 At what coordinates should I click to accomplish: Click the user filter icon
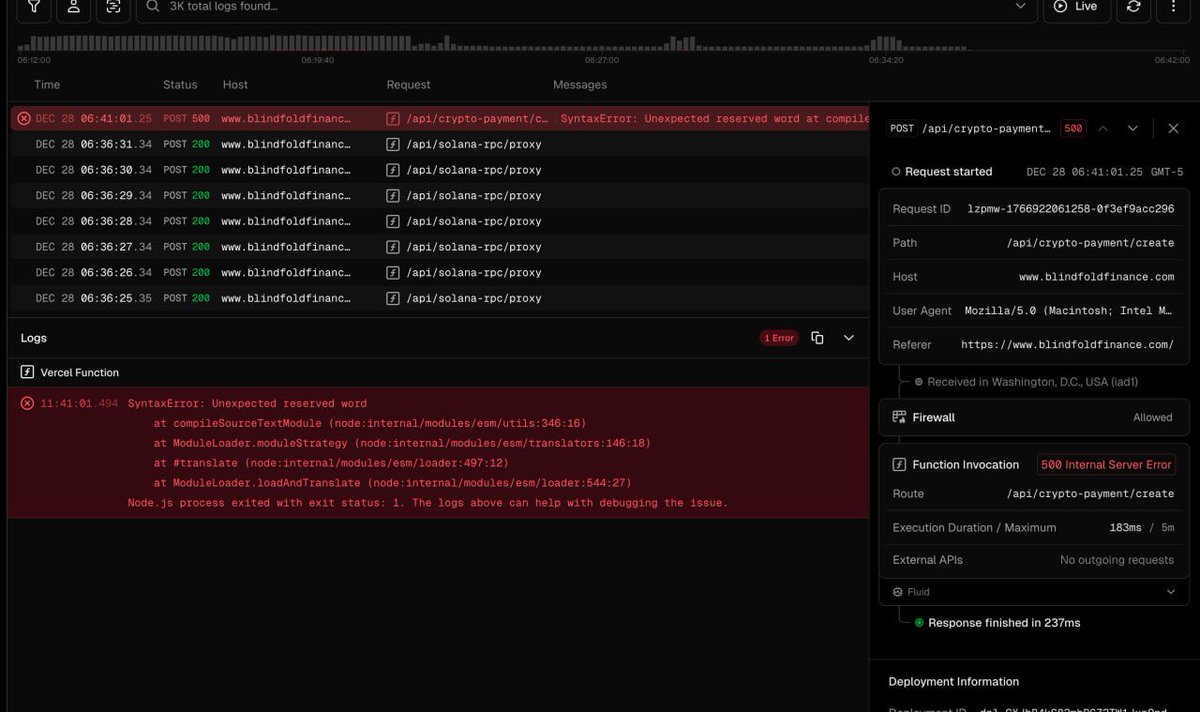[74, 7]
